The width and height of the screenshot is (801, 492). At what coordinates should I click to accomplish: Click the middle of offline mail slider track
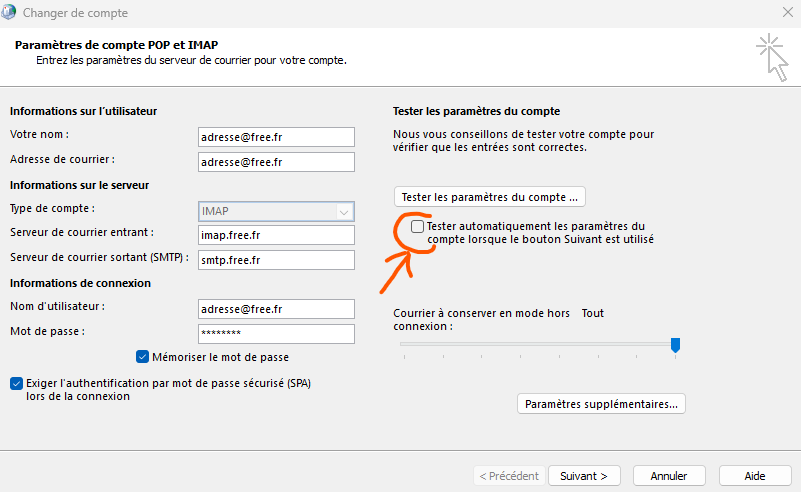pos(537,344)
